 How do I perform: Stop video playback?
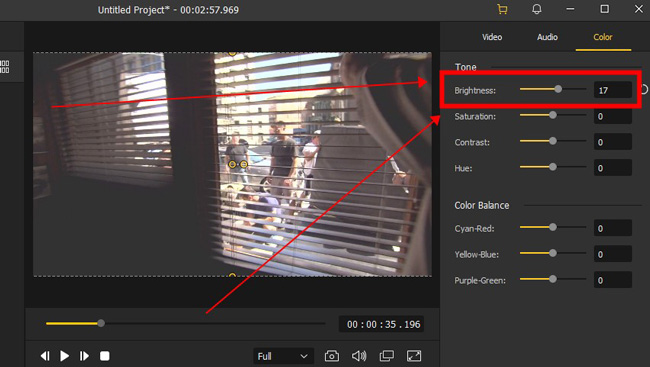coord(104,356)
